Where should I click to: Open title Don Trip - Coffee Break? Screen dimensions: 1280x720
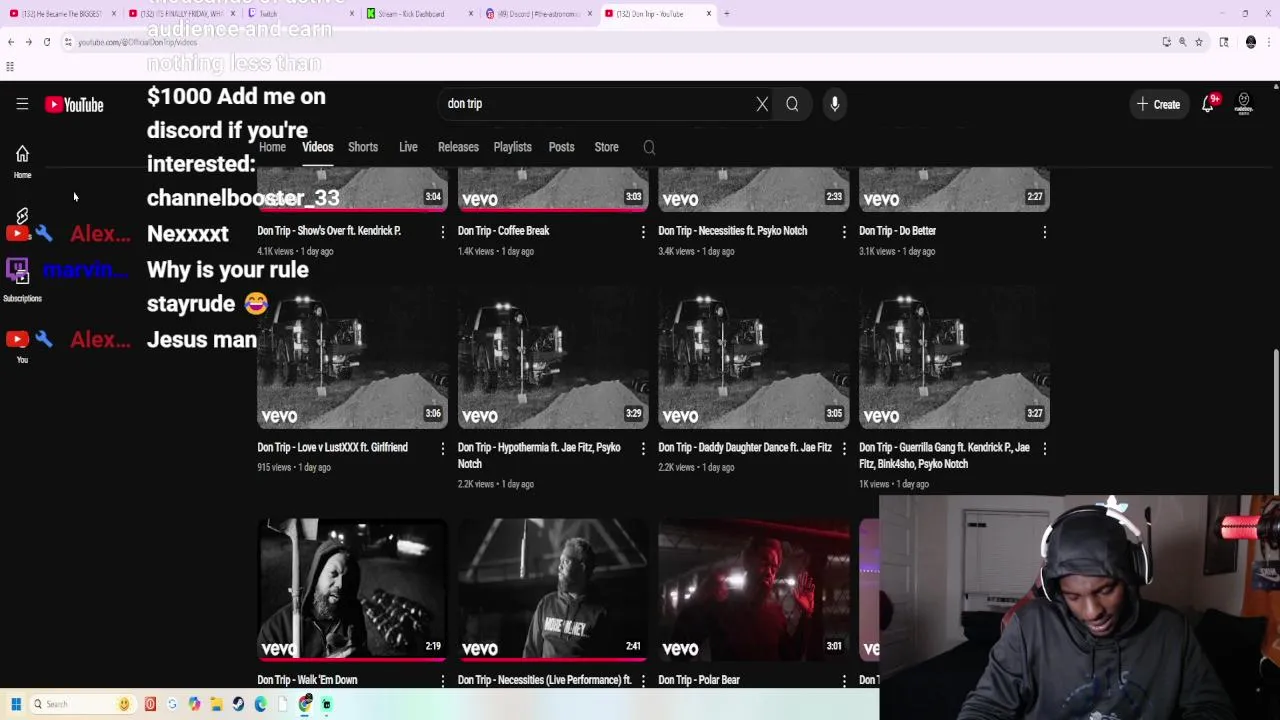(503, 231)
